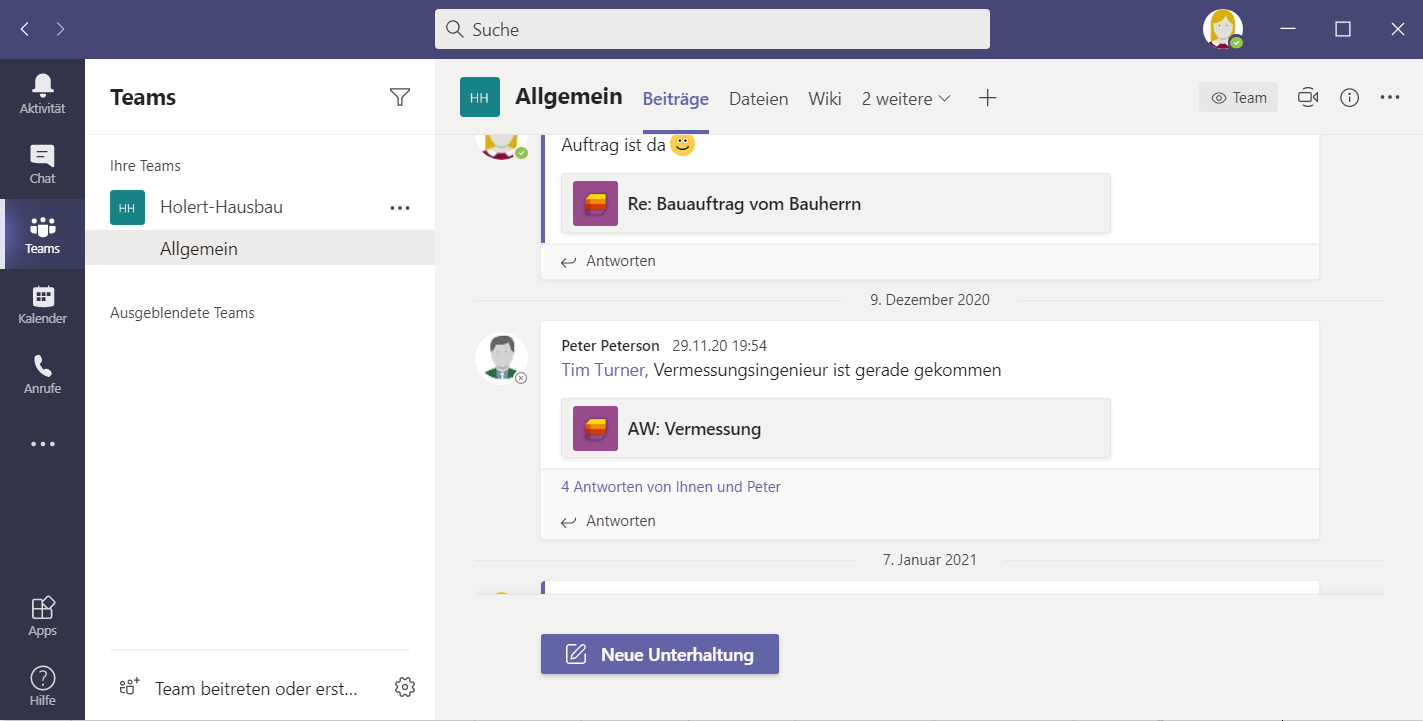Click the HH team avatar in list

tap(127, 207)
